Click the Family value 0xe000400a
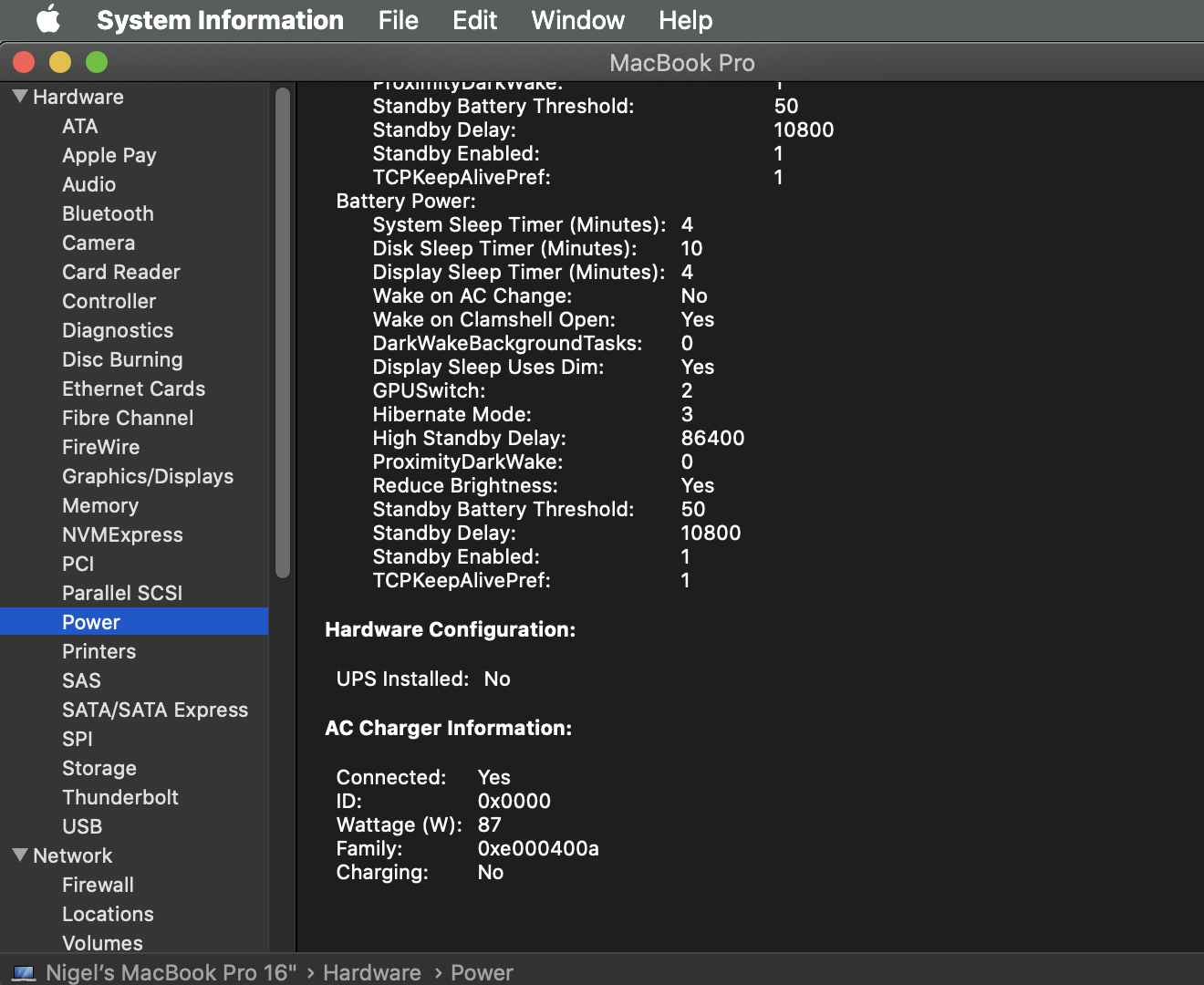 538,848
